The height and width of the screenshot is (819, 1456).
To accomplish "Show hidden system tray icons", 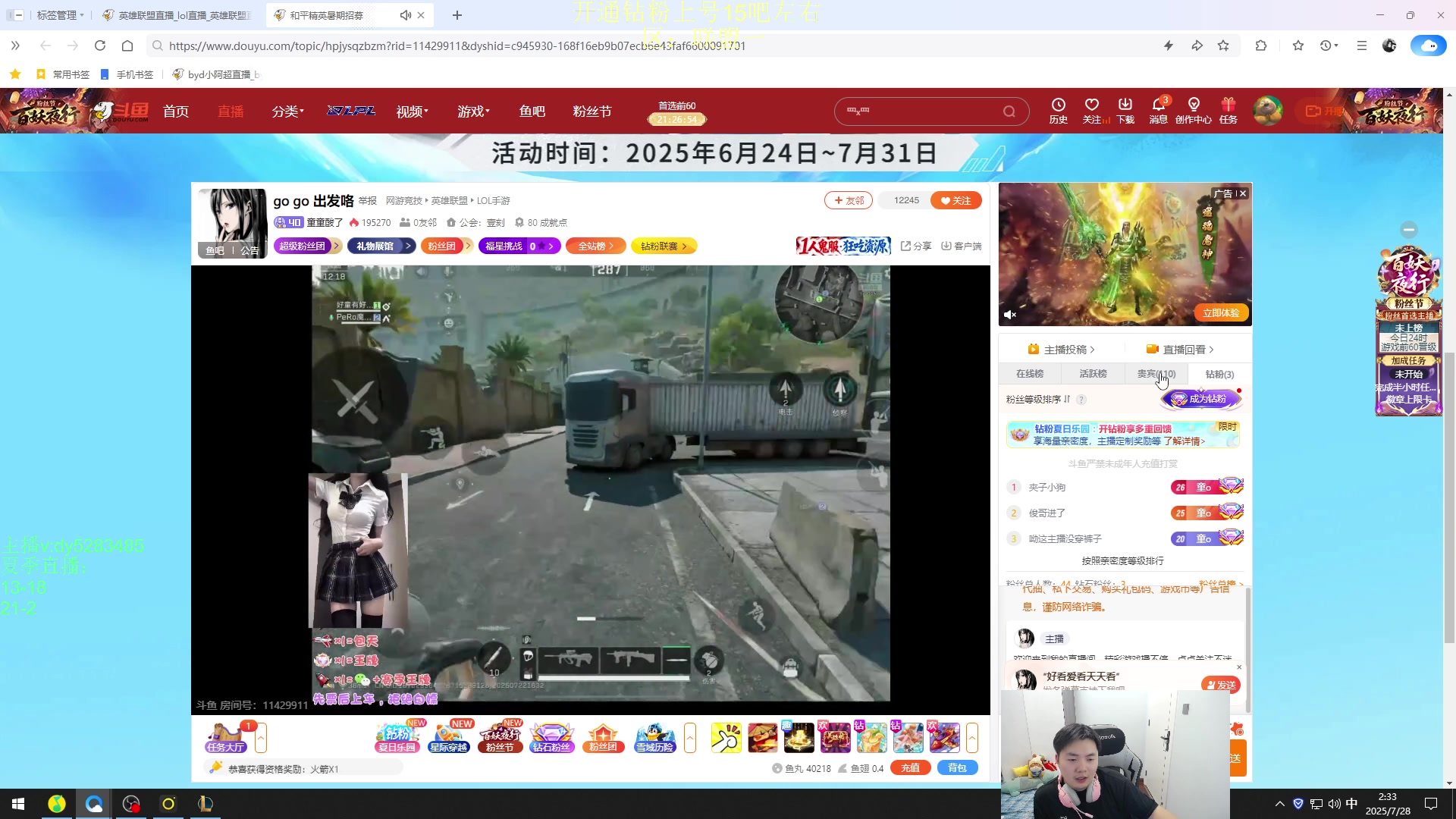I will pyautogui.click(x=1280, y=804).
